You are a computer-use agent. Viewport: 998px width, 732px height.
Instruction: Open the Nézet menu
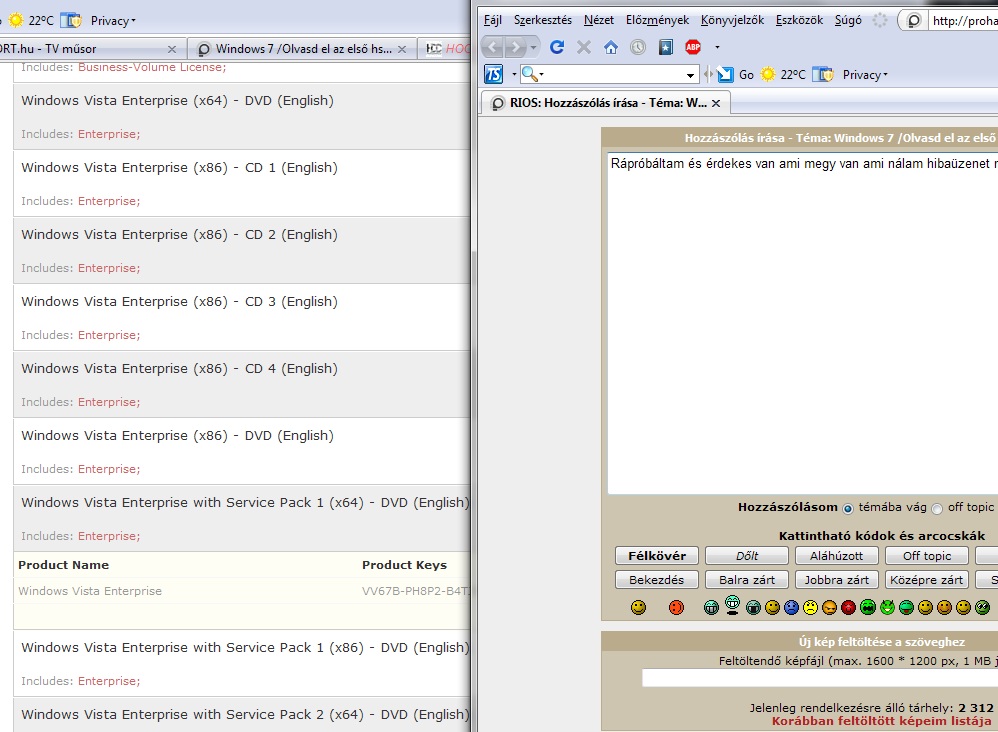click(599, 20)
